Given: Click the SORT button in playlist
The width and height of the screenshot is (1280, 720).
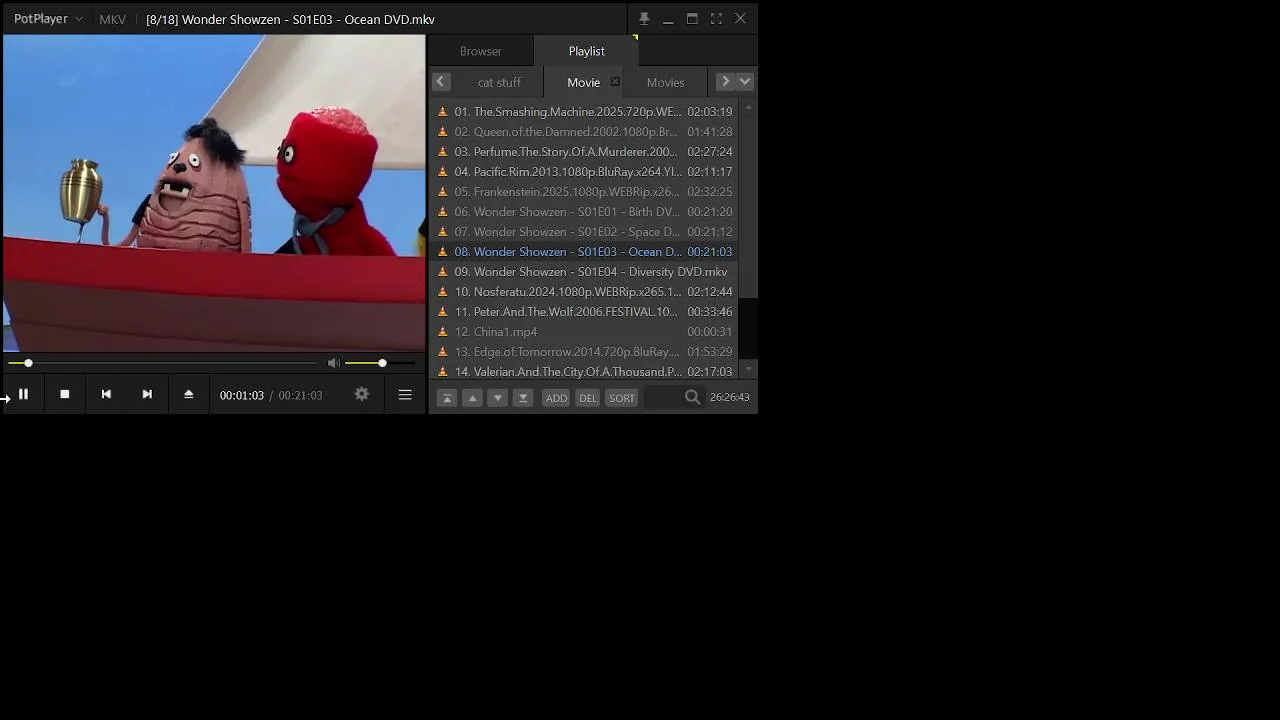Looking at the screenshot, I should [622, 398].
